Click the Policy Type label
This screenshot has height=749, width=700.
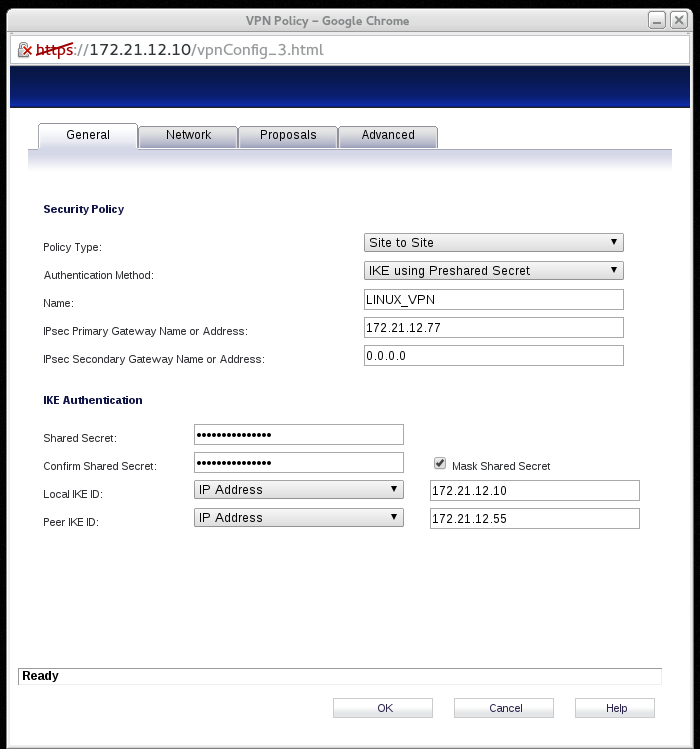pyautogui.click(x=72, y=247)
